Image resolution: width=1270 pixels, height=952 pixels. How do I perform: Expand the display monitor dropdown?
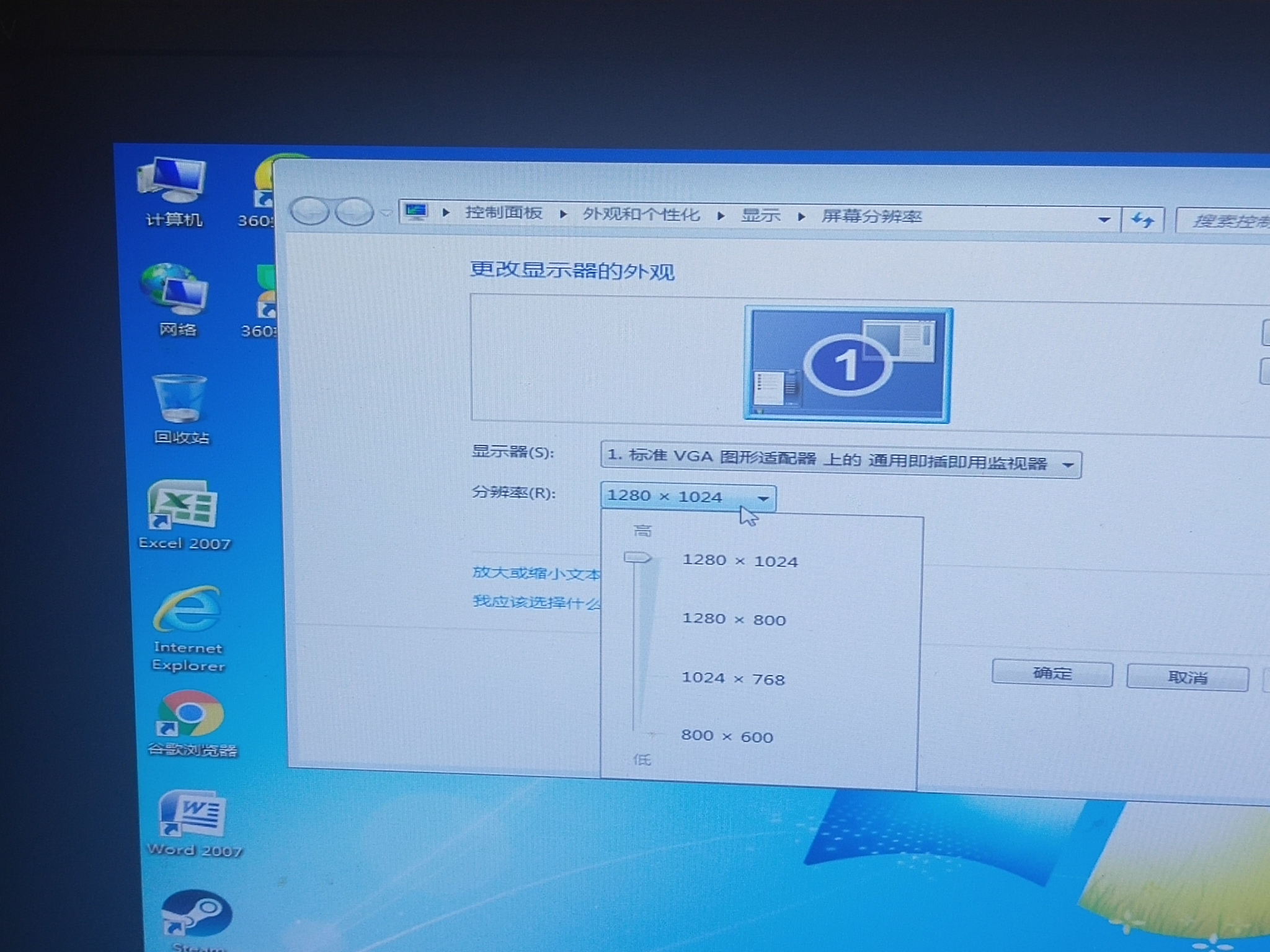pyautogui.click(x=1068, y=464)
